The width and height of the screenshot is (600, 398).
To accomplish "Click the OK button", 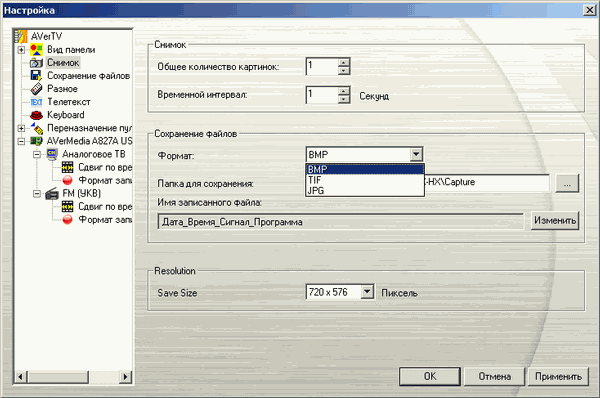I will pos(430,377).
